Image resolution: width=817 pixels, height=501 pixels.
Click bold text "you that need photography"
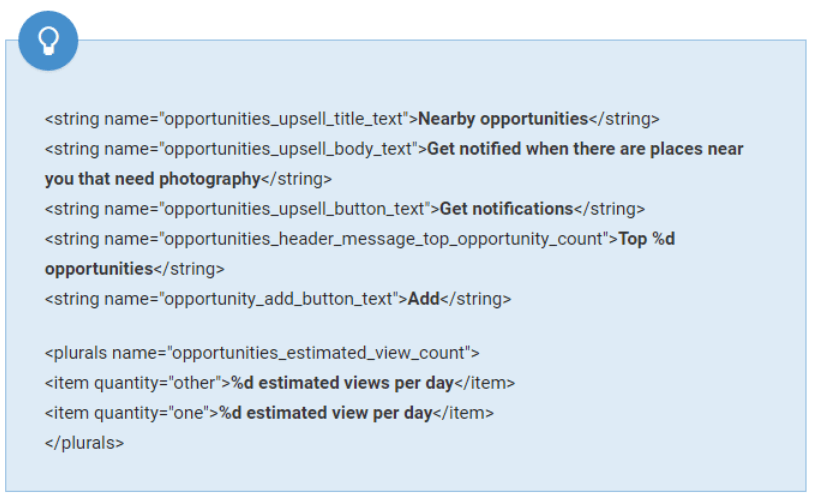click(x=152, y=179)
